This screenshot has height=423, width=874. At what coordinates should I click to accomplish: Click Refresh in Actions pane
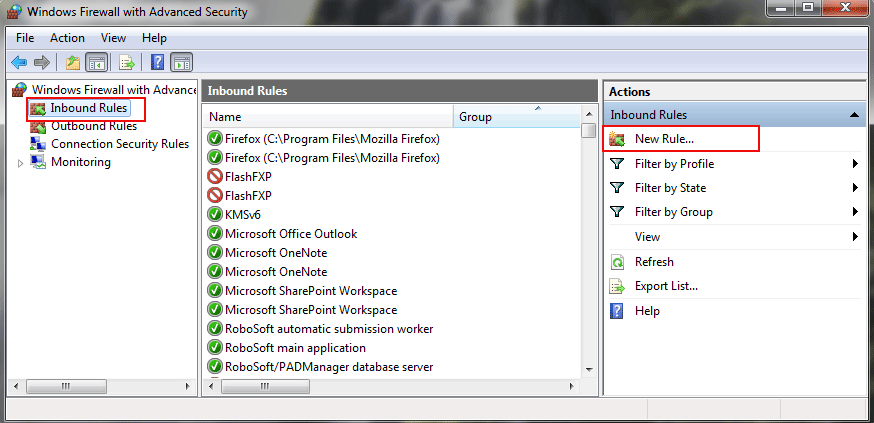pyautogui.click(x=654, y=262)
